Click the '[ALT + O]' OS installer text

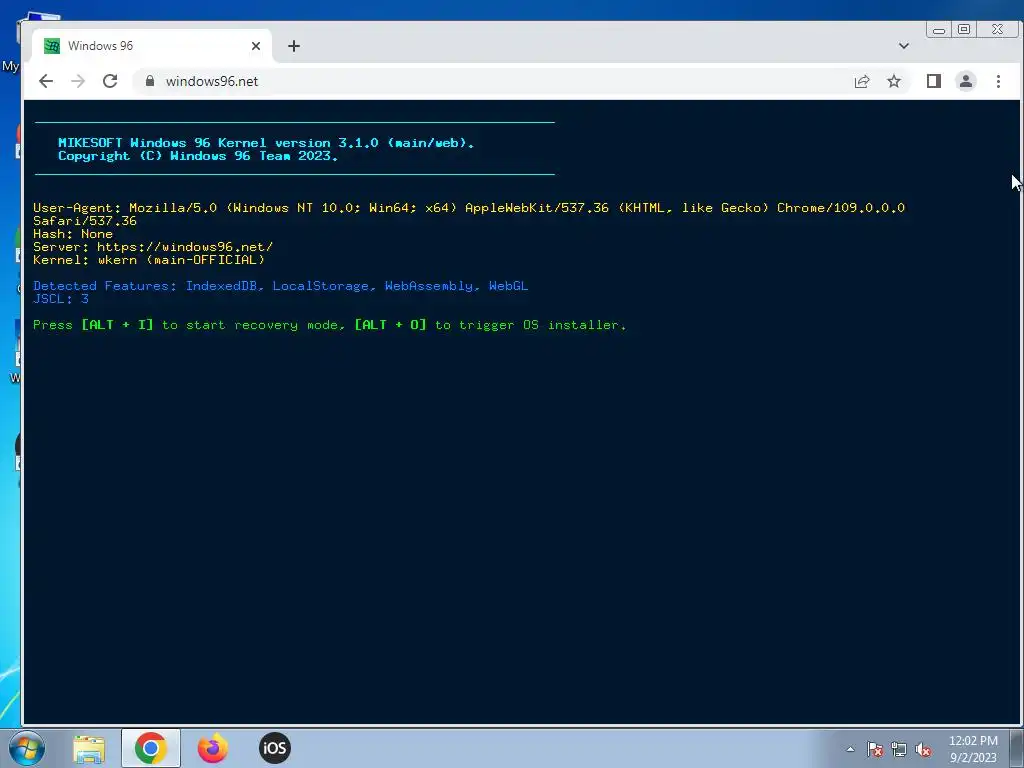tap(391, 325)
